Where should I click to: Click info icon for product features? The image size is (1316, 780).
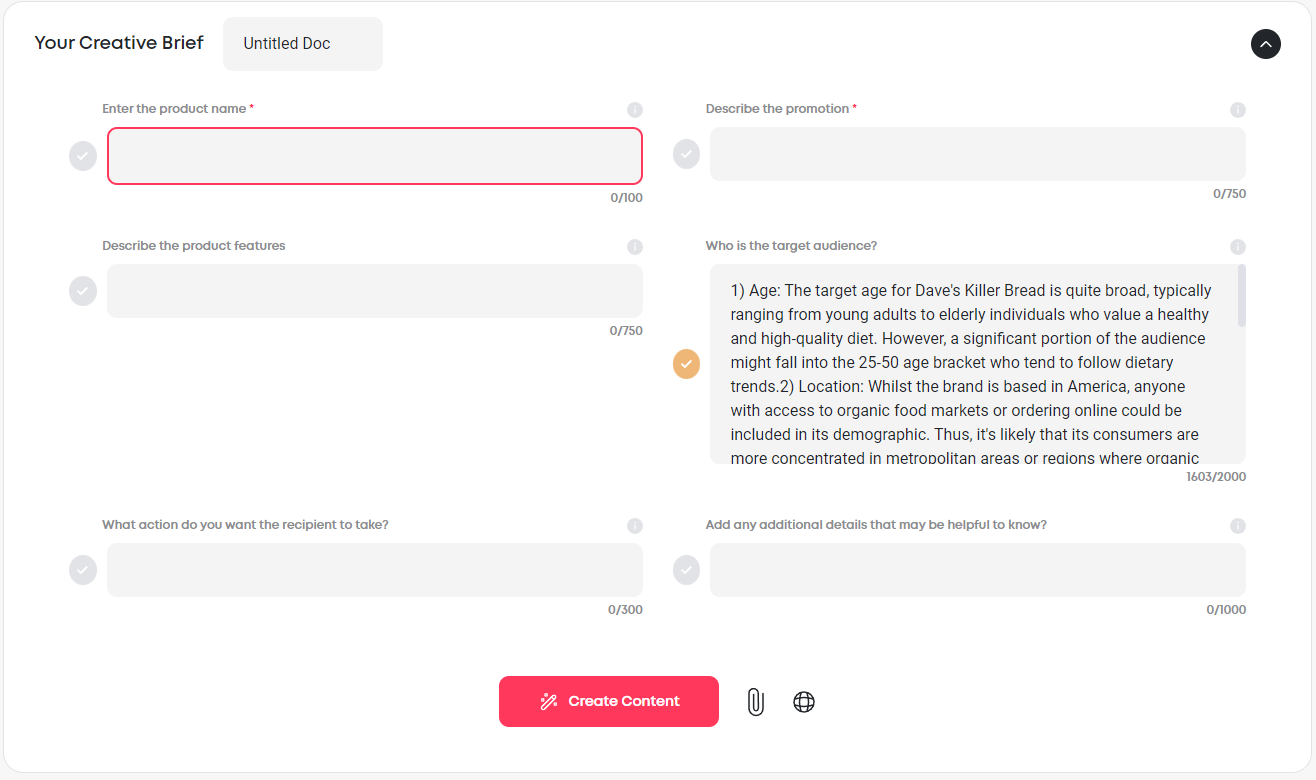coord(635,247)
